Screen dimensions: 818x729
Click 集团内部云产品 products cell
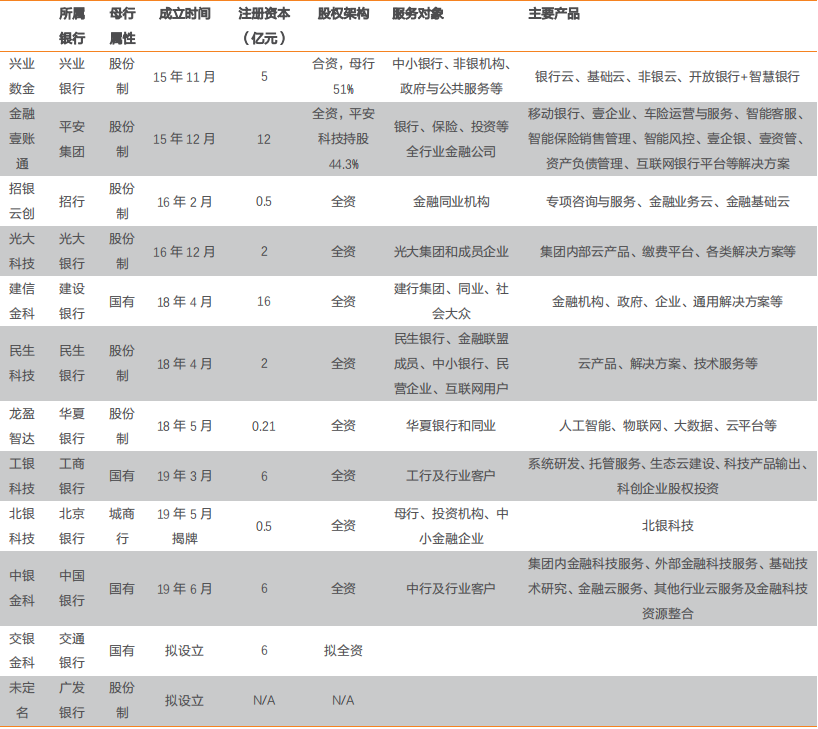pyautogui.click(x=667, y=252)
